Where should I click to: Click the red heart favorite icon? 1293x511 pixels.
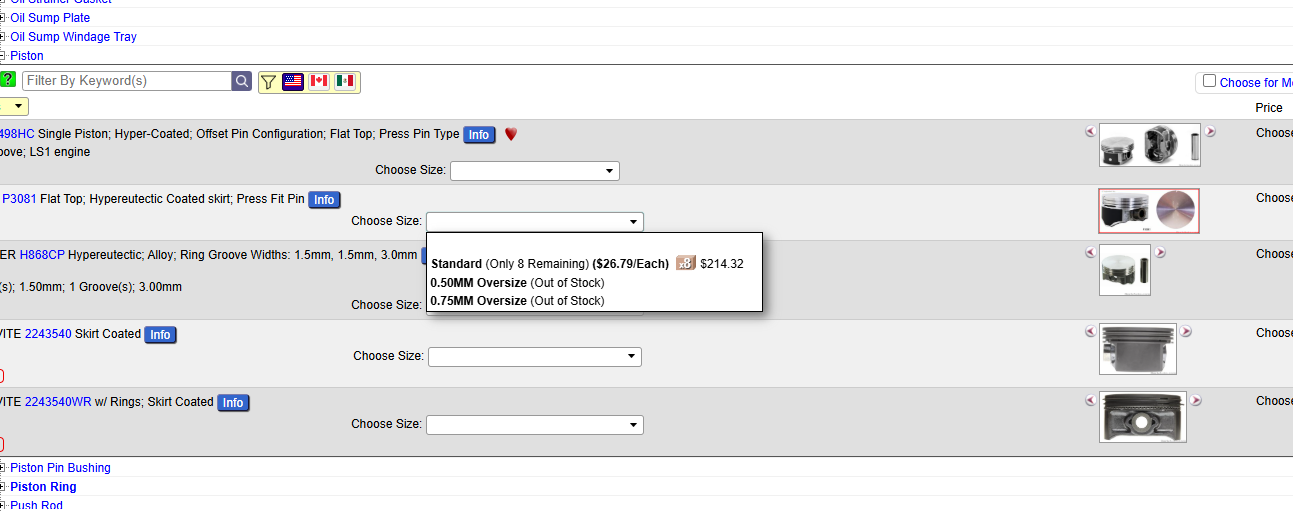510,134
